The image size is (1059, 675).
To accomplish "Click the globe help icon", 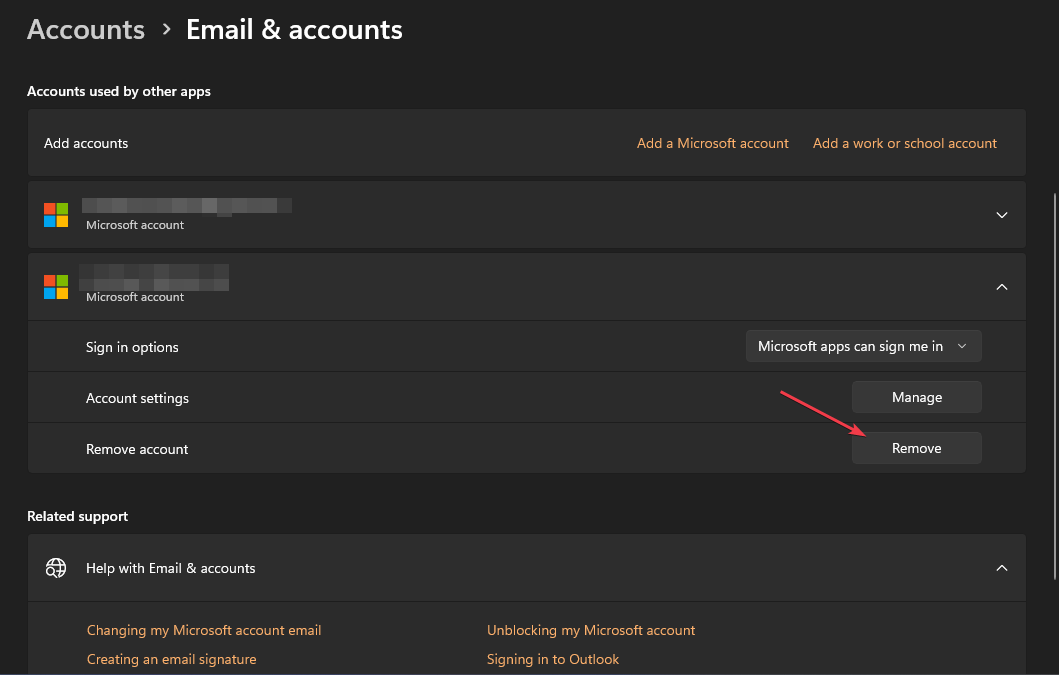I will point(56,568).
